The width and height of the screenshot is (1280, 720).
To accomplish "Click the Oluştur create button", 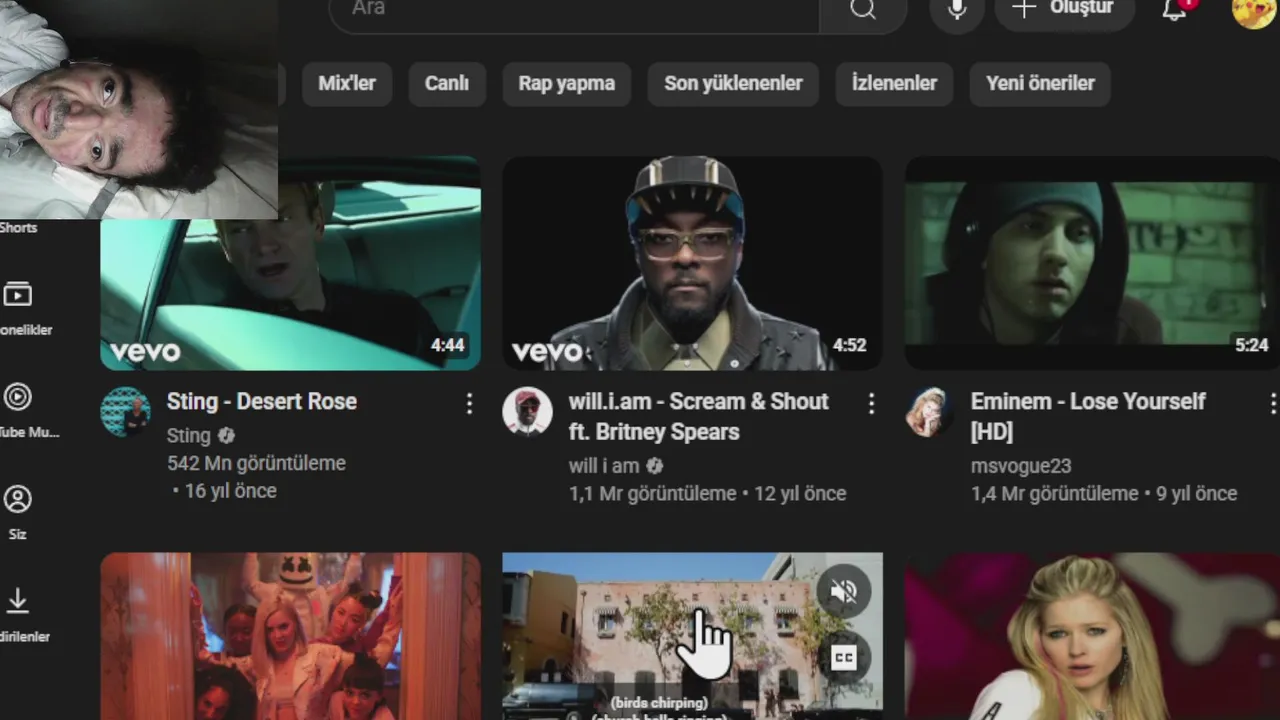I will tap(1065, 10).
